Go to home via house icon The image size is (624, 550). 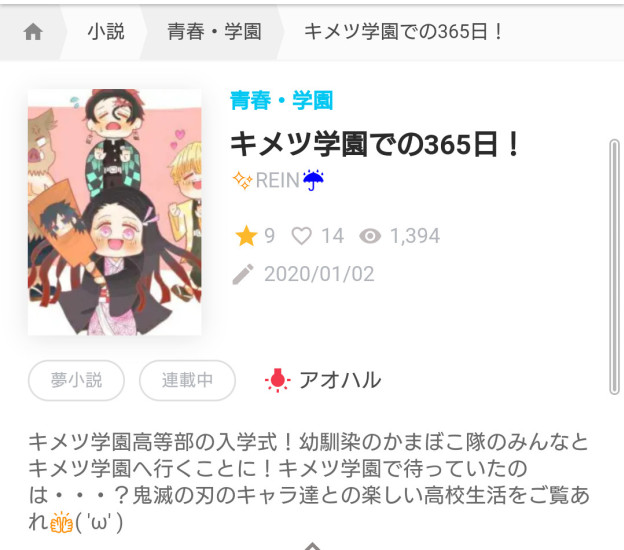[x=33, y=32]
